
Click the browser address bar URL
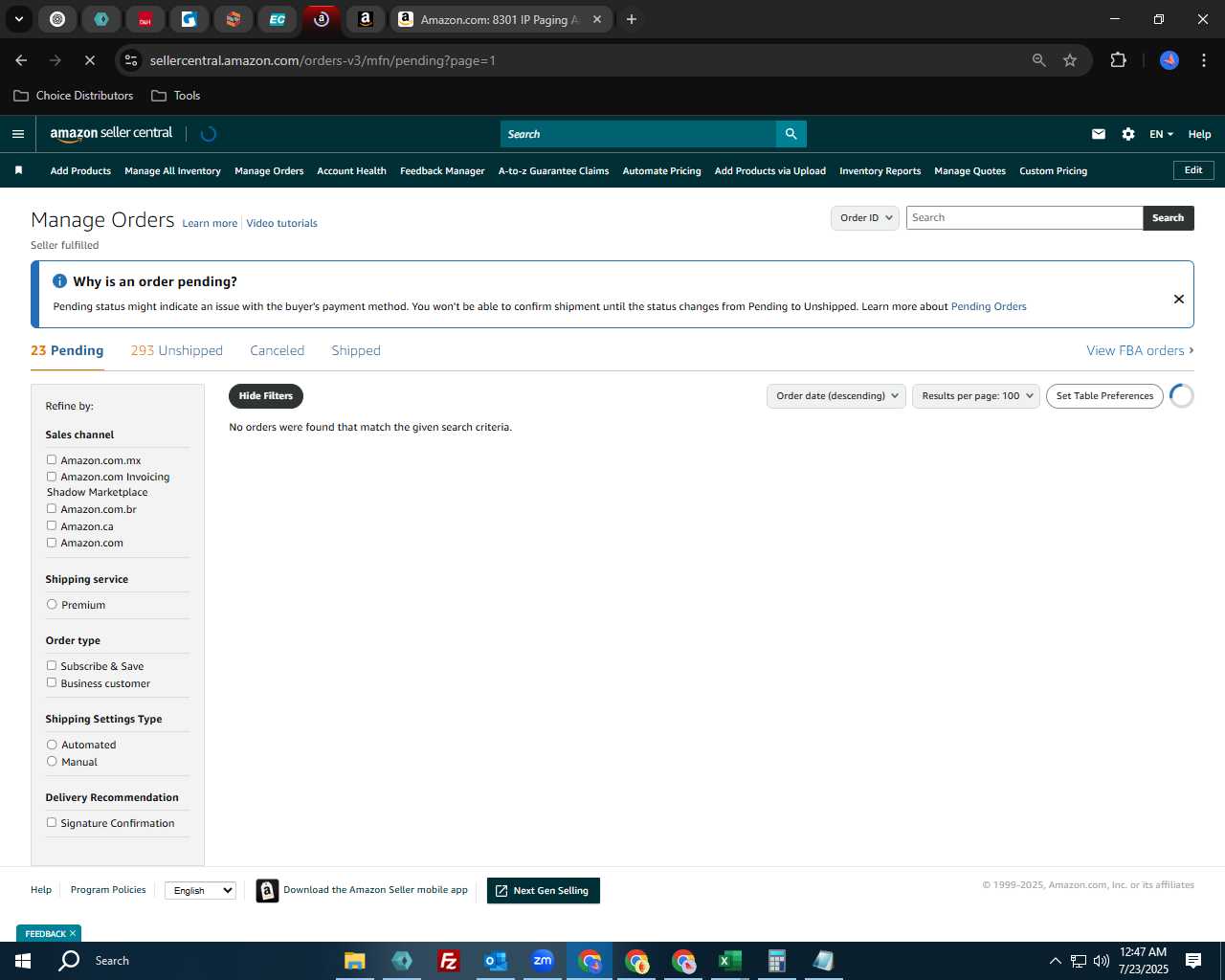[x=323, y=60]
